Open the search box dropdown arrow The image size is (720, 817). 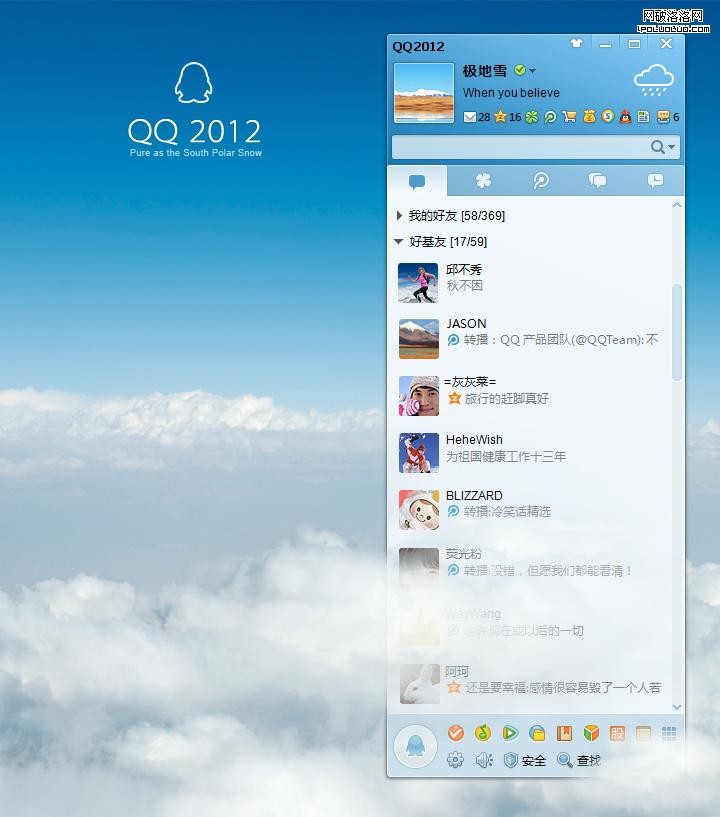[672, 147]
